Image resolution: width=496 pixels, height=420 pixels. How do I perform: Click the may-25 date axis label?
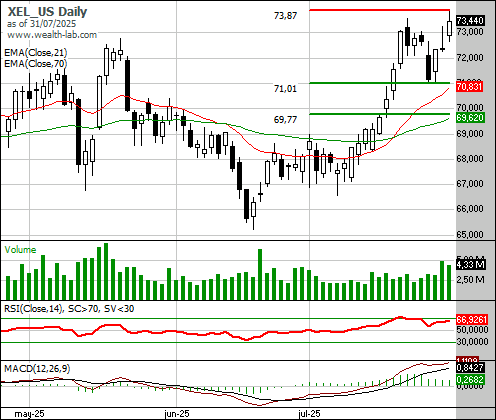click(x=29, y=414)
